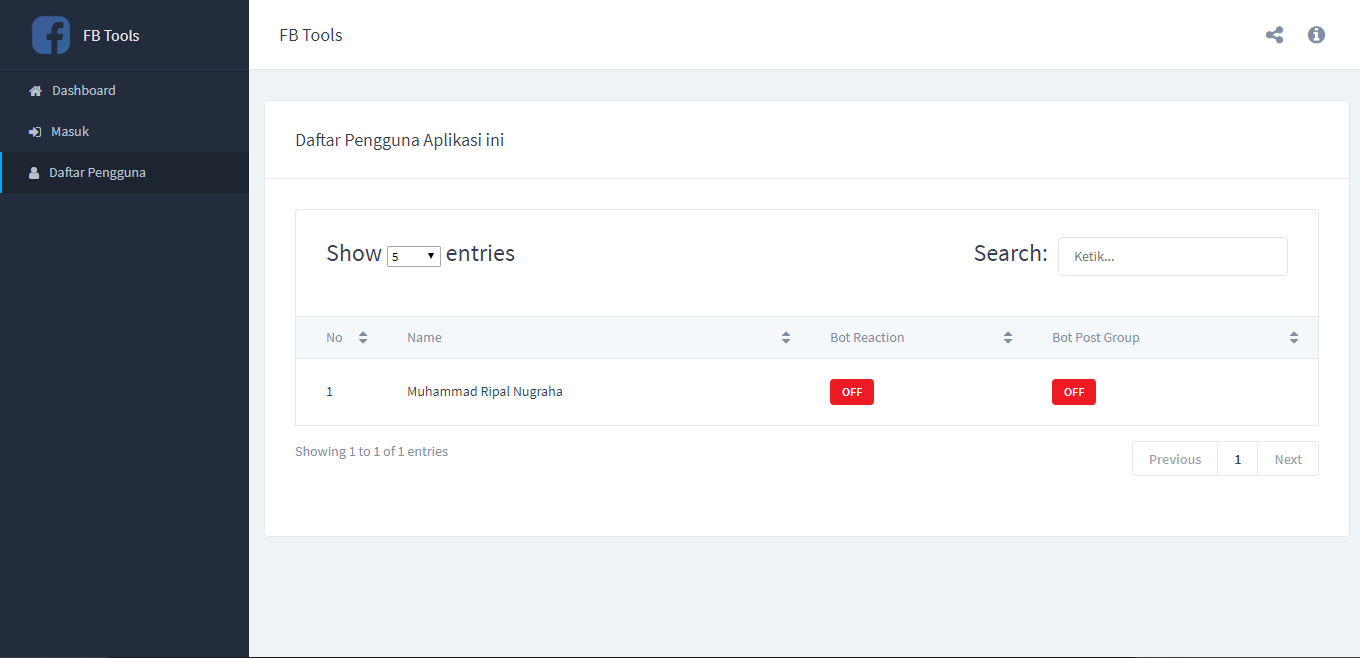Select page 1 in the pagination
The image size is (1360, 658).
click(x=1237, y=458)
